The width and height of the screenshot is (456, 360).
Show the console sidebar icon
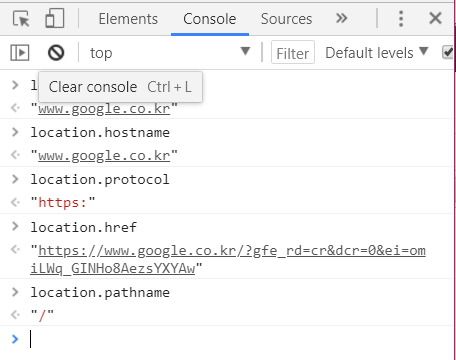(20, 53)
